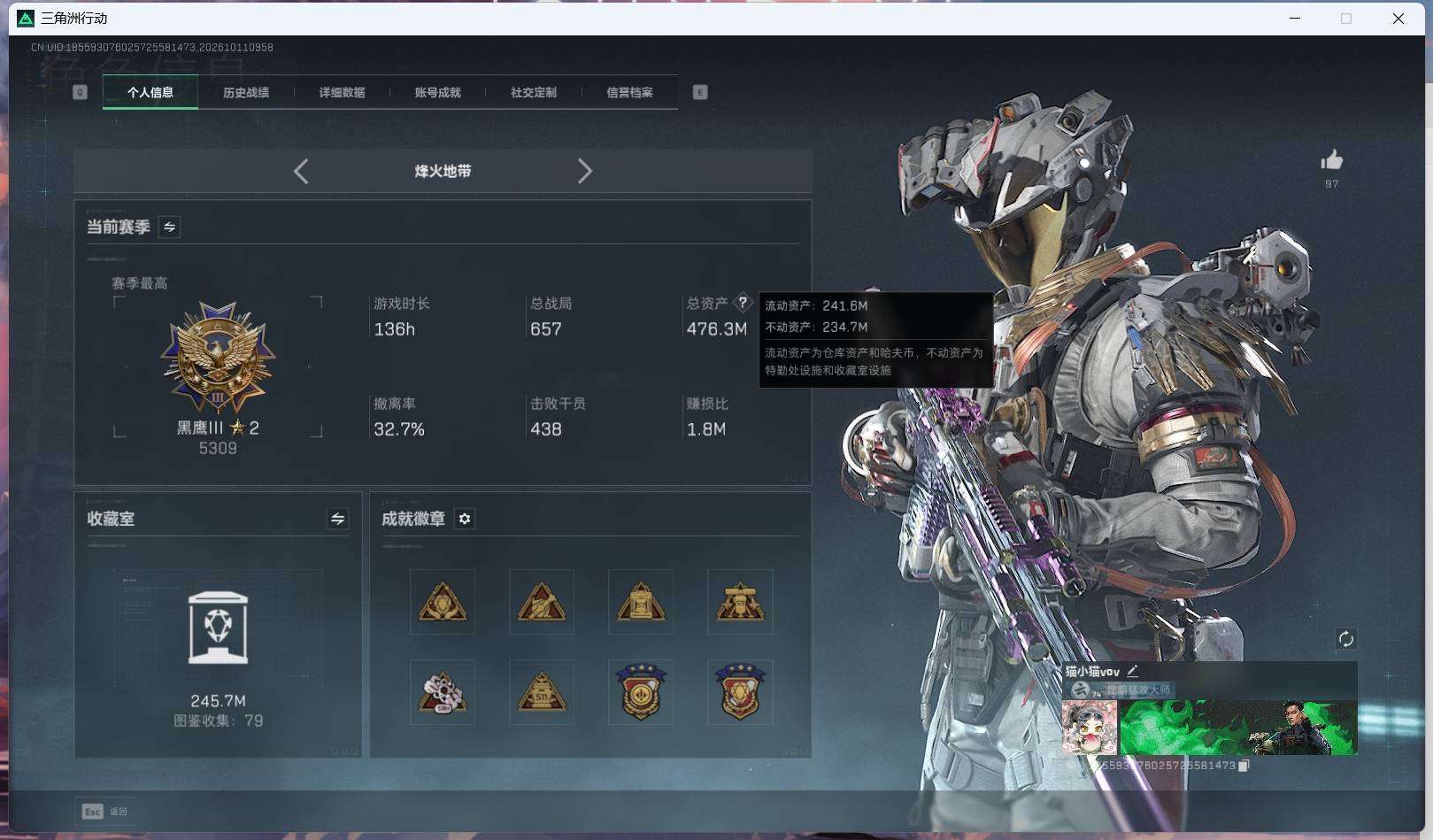Click the character refresh rotate icon
Image resolution: width=1433 pixels, height=840 pixels.
1345,639
